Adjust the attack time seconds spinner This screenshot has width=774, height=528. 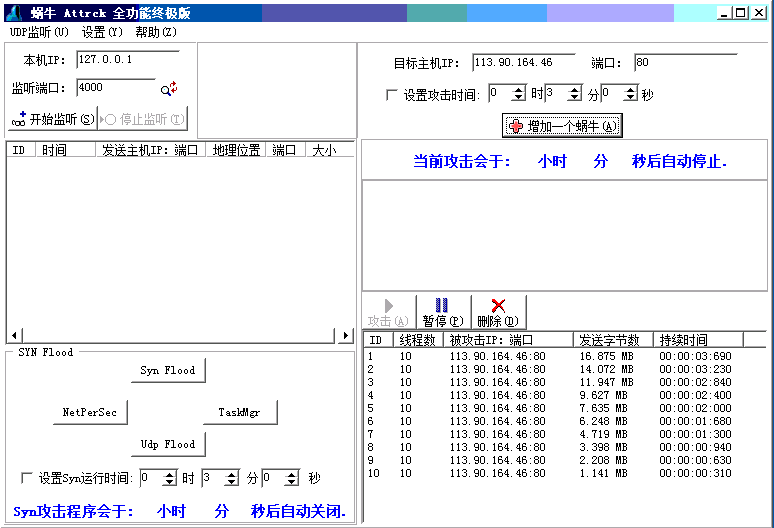point(630,93)
